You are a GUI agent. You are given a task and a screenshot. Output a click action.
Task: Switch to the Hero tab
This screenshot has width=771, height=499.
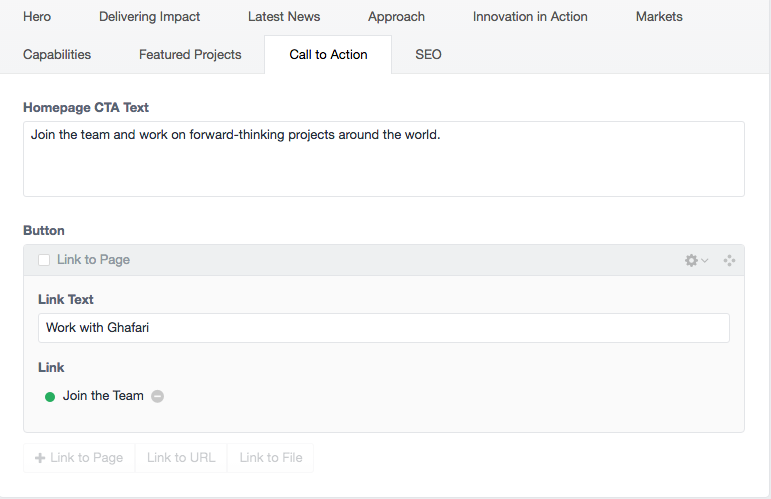(37, 17)
